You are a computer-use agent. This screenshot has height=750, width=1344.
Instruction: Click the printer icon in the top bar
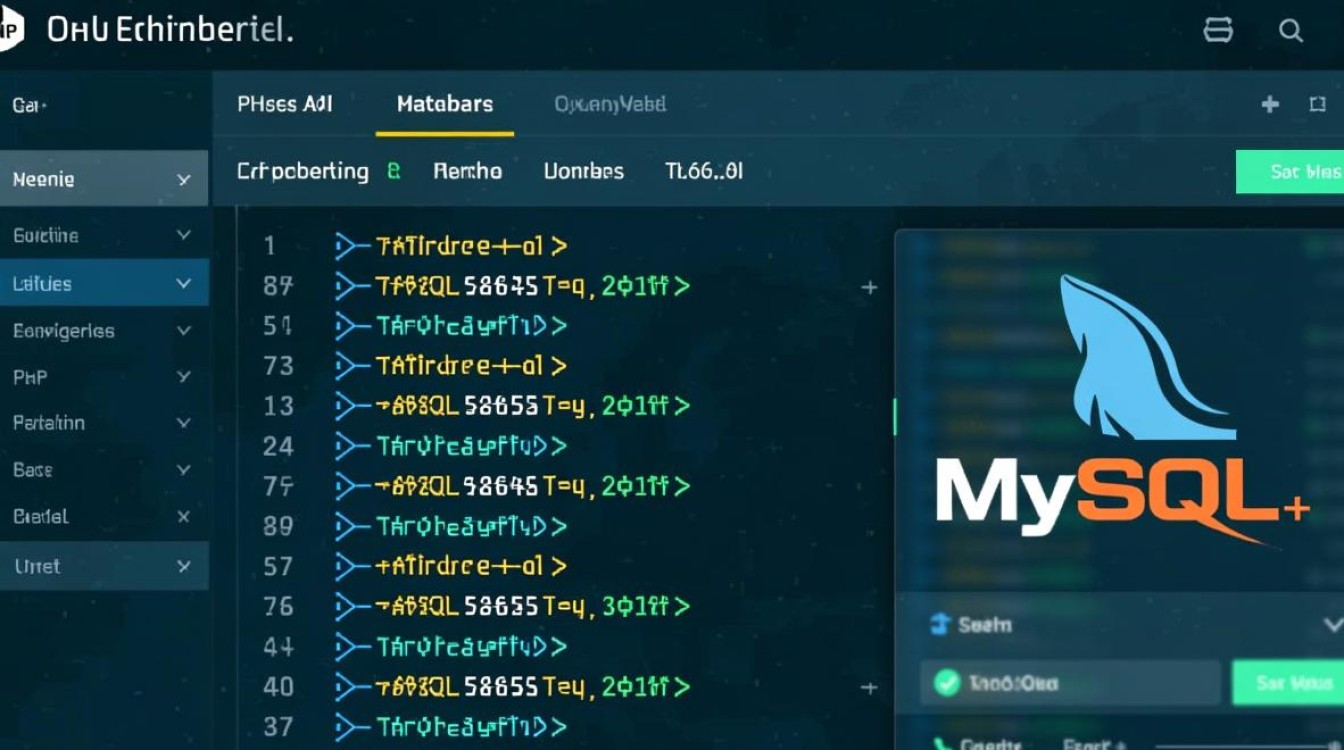tap(1218, 30)
